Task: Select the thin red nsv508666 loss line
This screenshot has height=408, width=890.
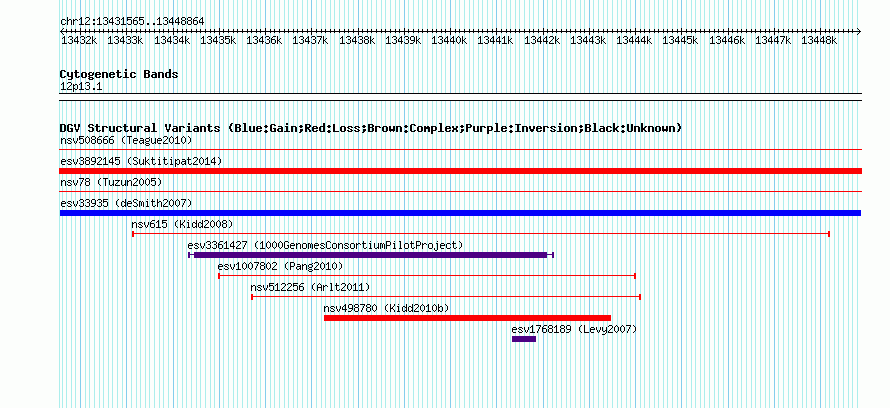Action: coord(460,150)
